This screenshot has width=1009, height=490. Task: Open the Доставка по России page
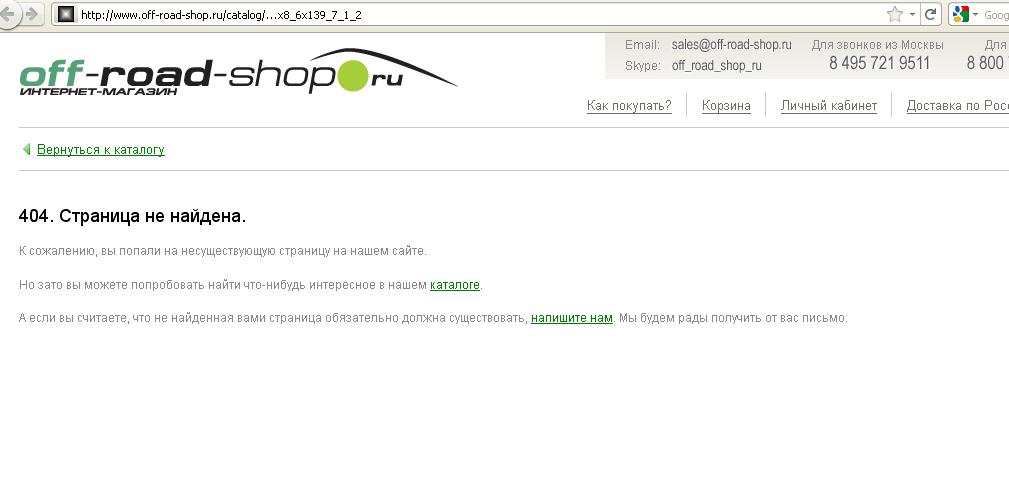pos(958,106)
